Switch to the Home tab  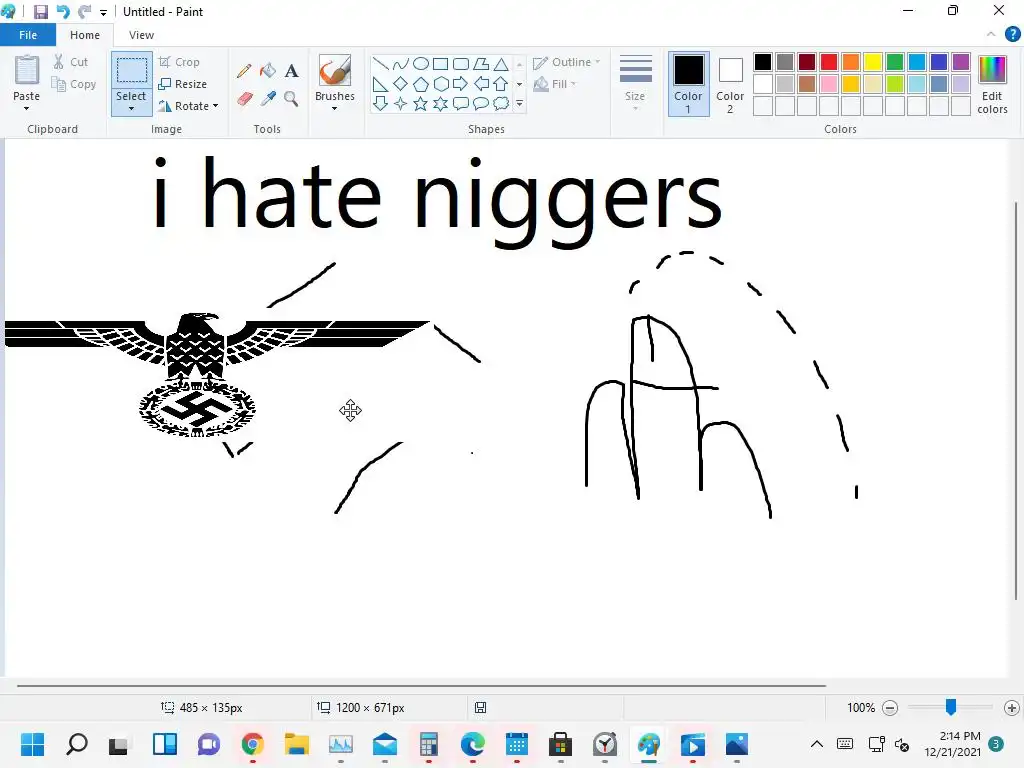point(85,35)
